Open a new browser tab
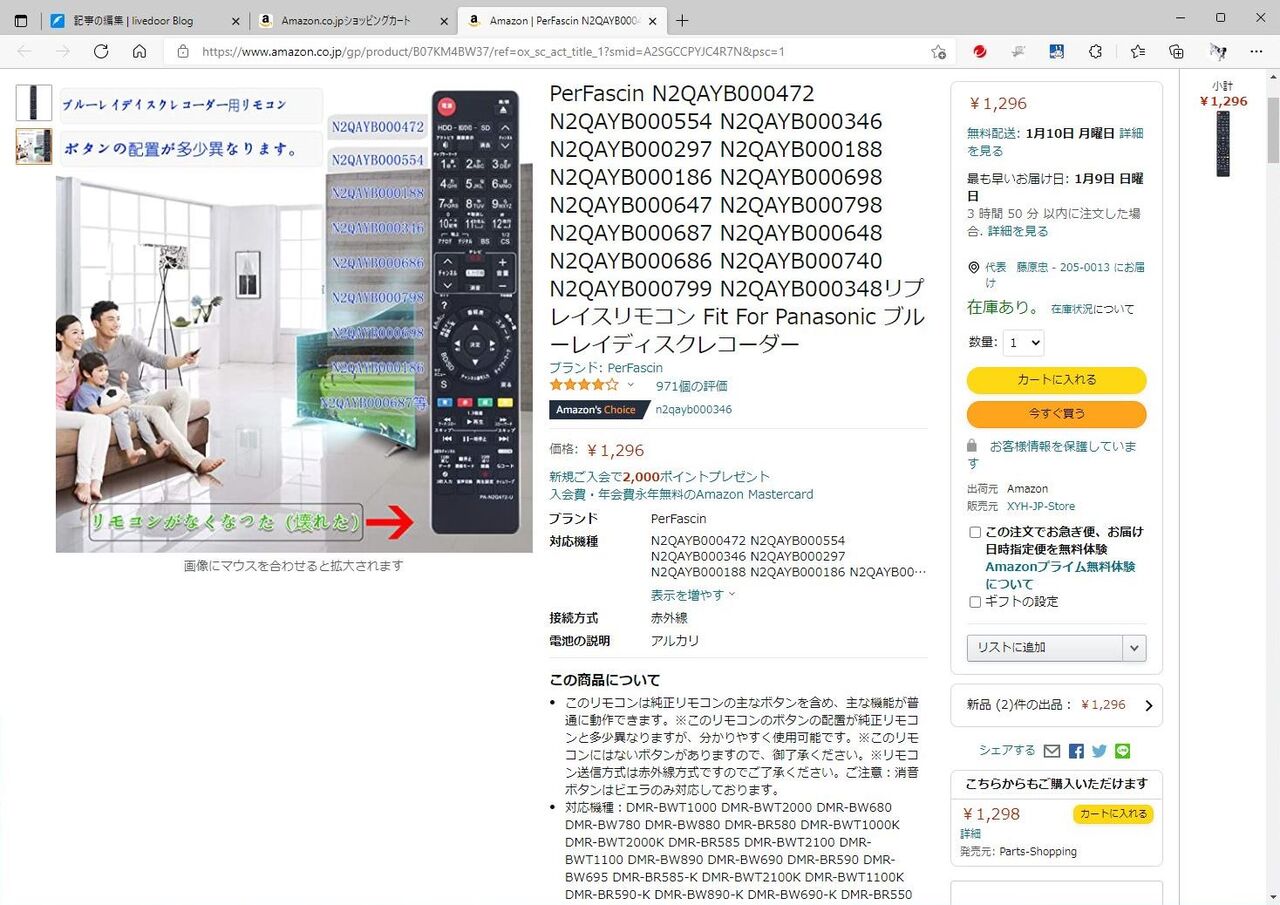 tap(682, 20)
